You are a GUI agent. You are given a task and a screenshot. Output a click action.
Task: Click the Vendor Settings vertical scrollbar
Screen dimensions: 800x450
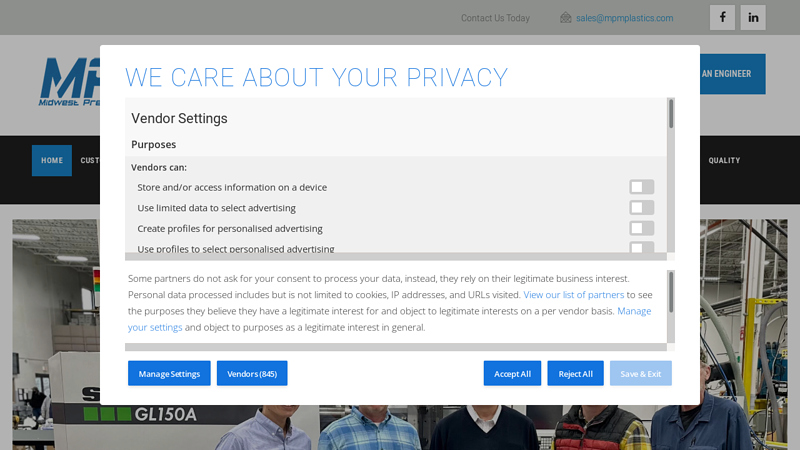(x=671, y=176)
